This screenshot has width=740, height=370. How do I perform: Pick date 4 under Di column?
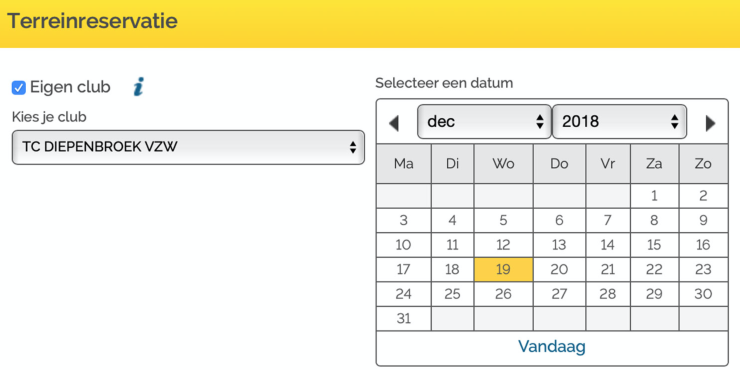(452, 220)
